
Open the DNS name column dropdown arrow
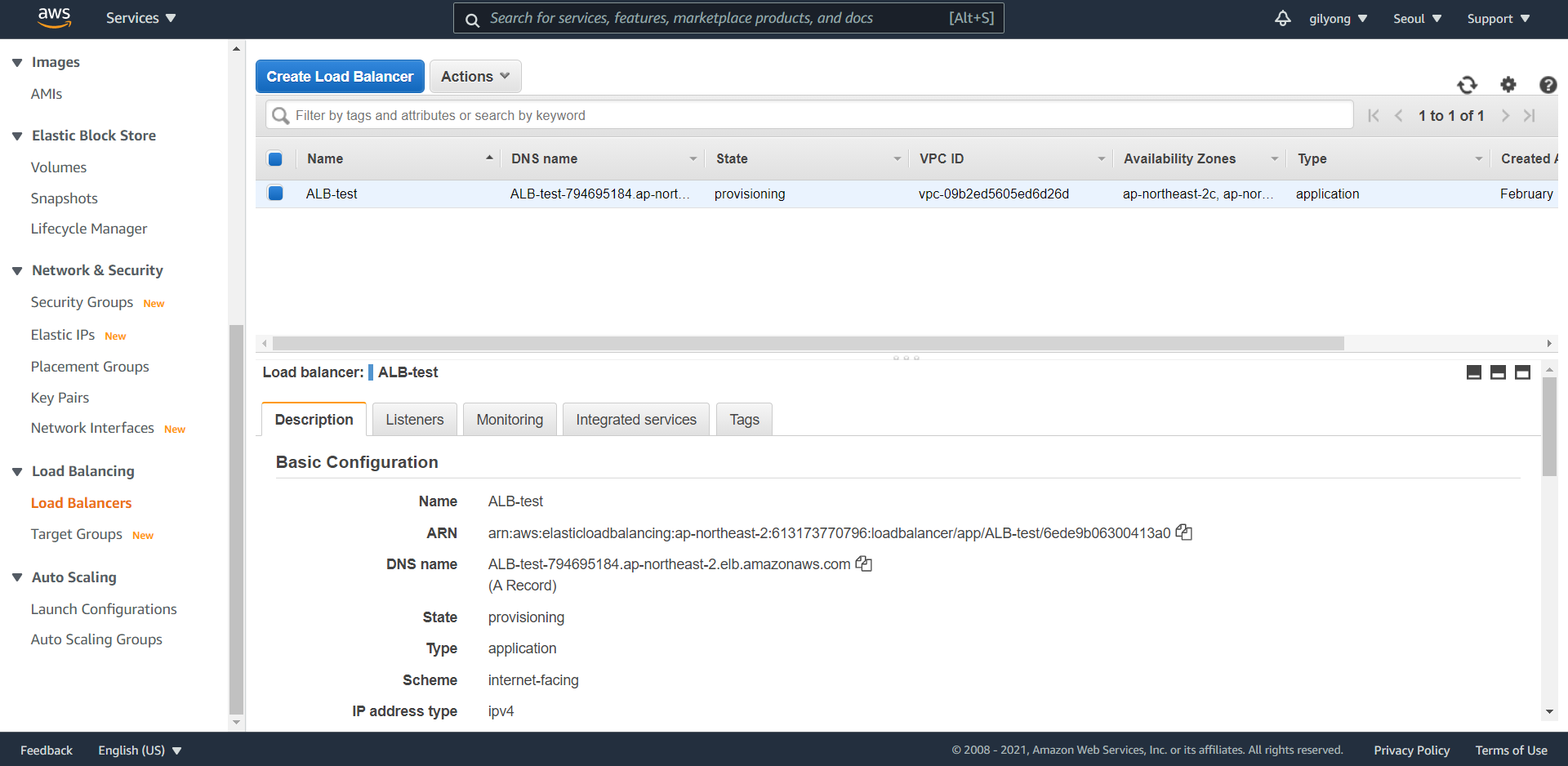(x=693, y=159)
